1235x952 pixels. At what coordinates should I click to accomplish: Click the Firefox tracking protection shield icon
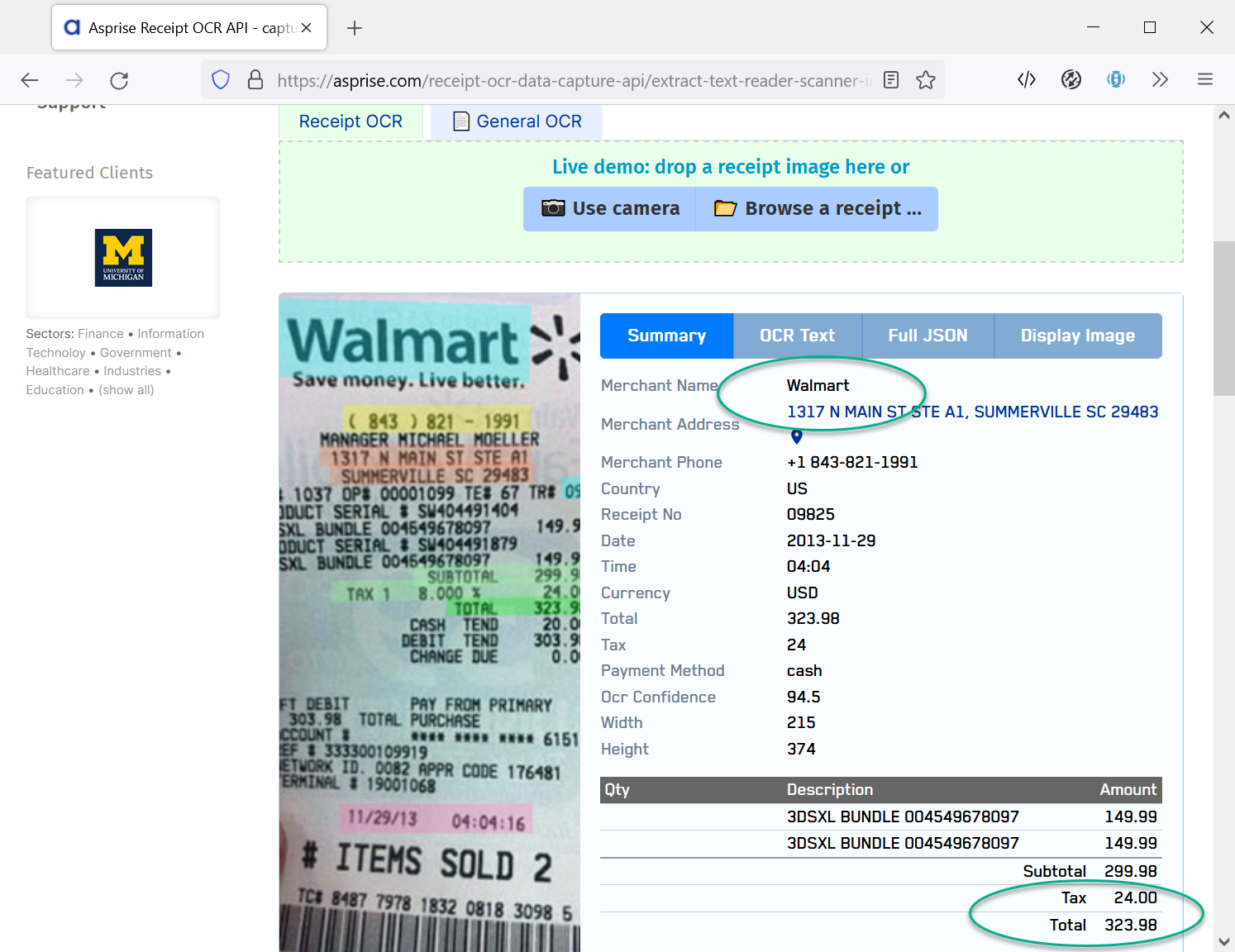[221, 80]
